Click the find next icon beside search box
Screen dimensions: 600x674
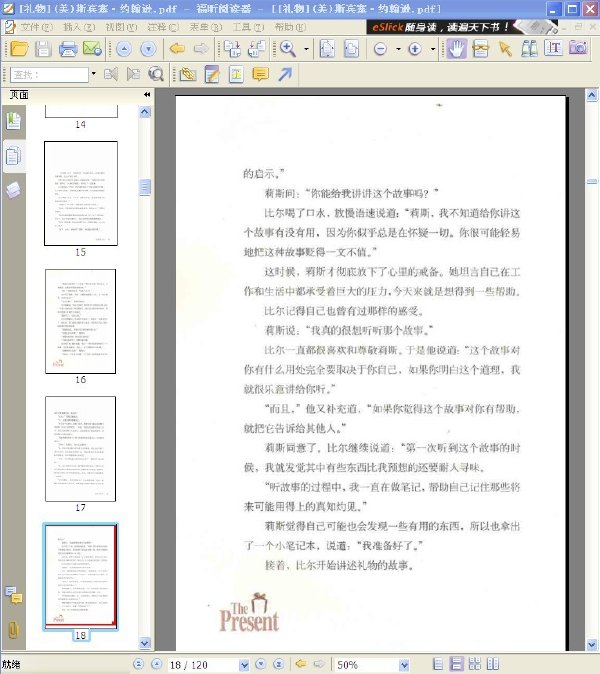point(133,74)
